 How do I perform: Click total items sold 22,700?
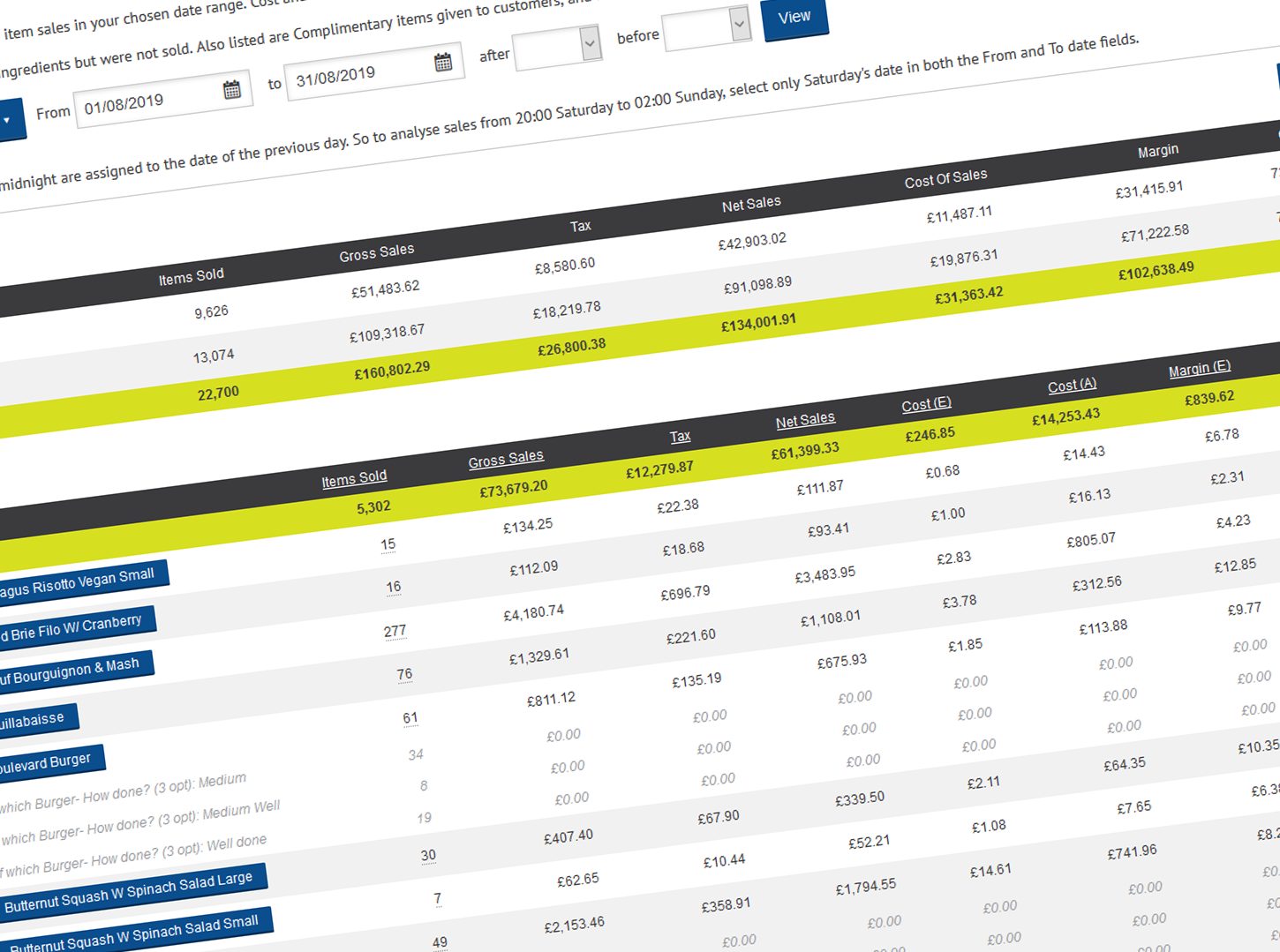click(218, 393)
